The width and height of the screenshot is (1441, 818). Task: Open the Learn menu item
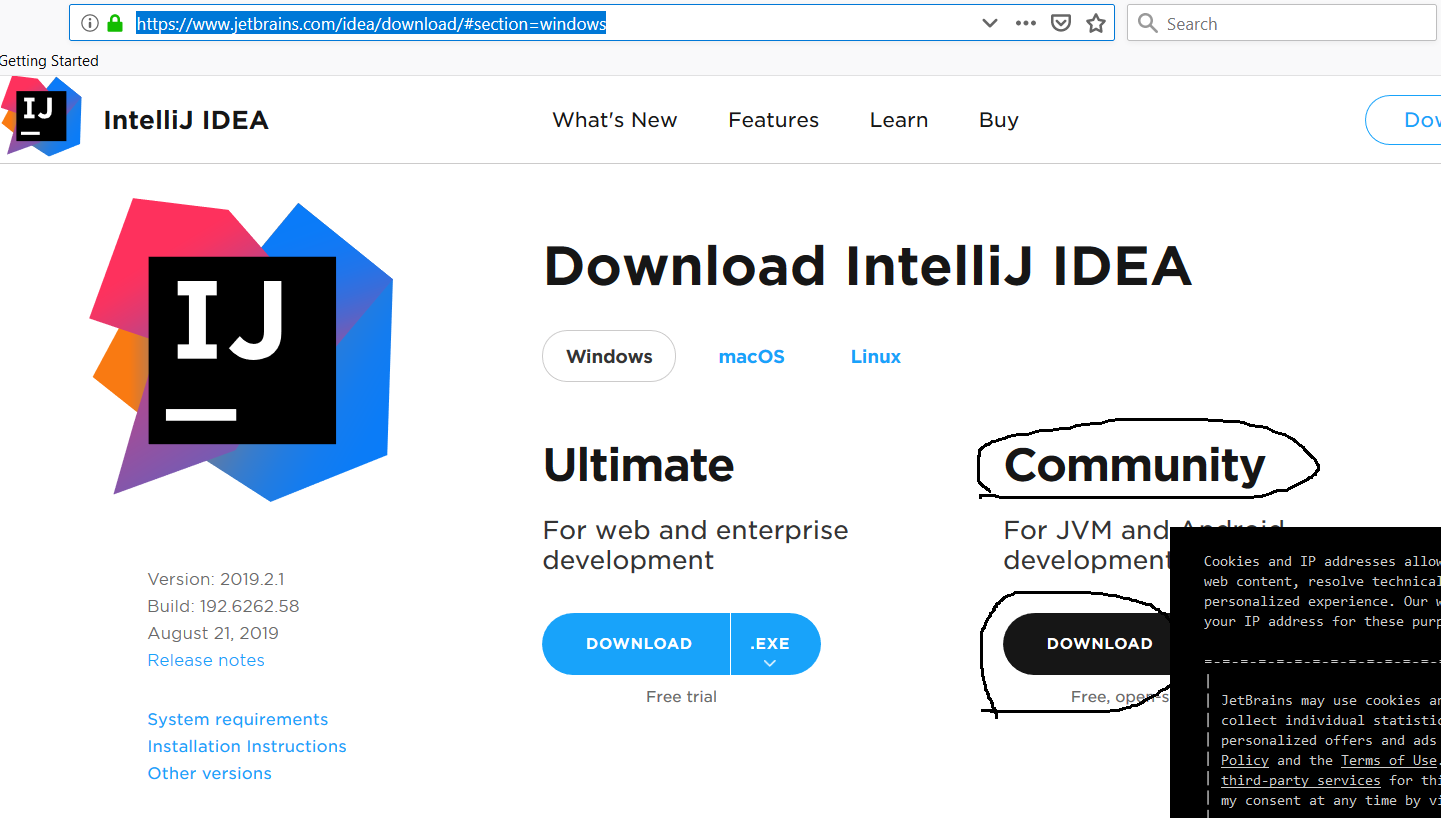[x=899, y=120]
